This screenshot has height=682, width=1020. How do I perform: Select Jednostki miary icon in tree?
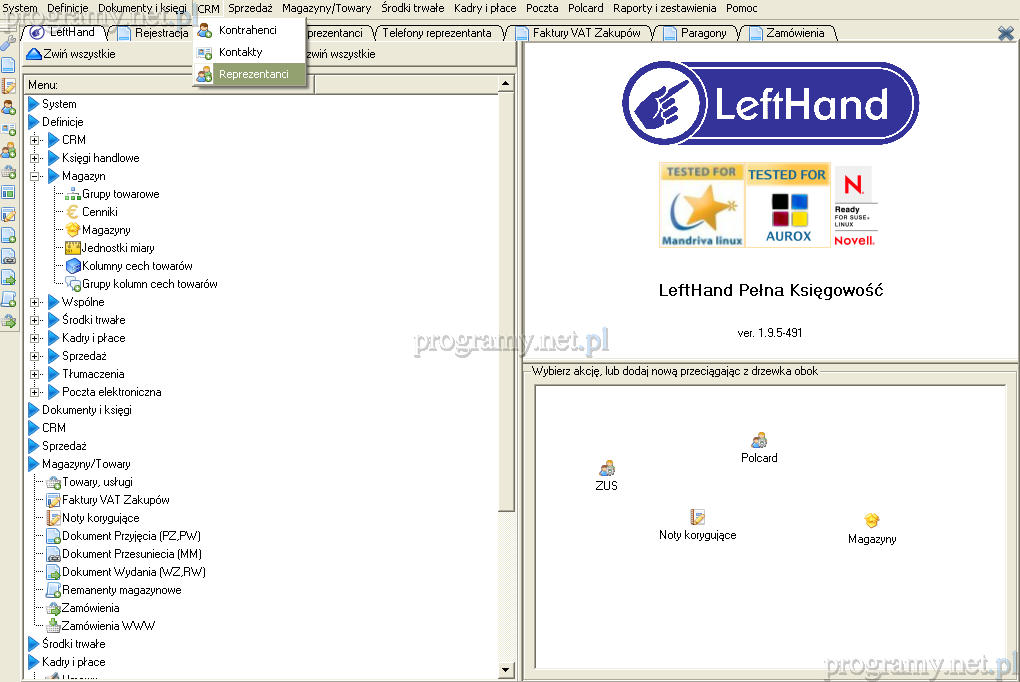tap(73, 248)
